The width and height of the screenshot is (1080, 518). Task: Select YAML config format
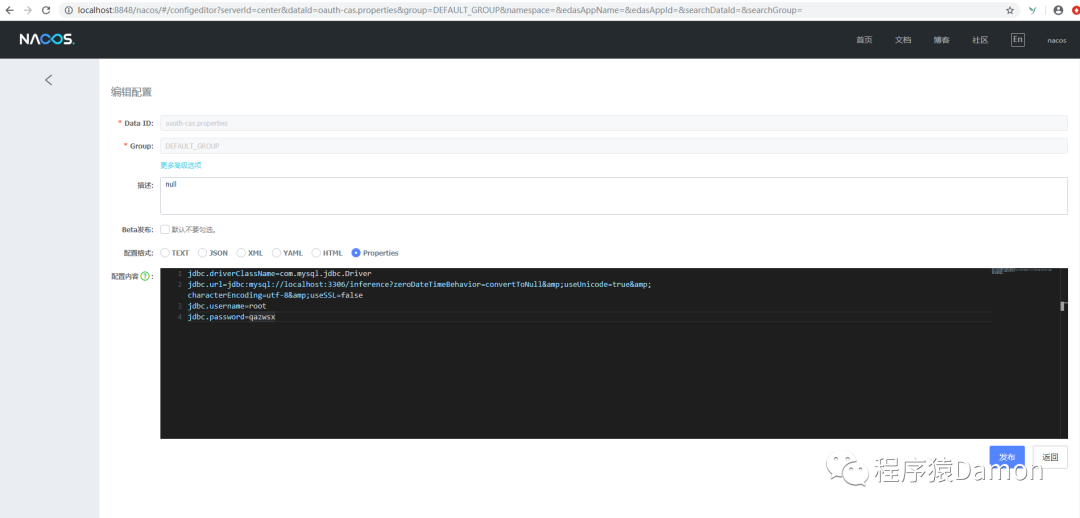276,253
